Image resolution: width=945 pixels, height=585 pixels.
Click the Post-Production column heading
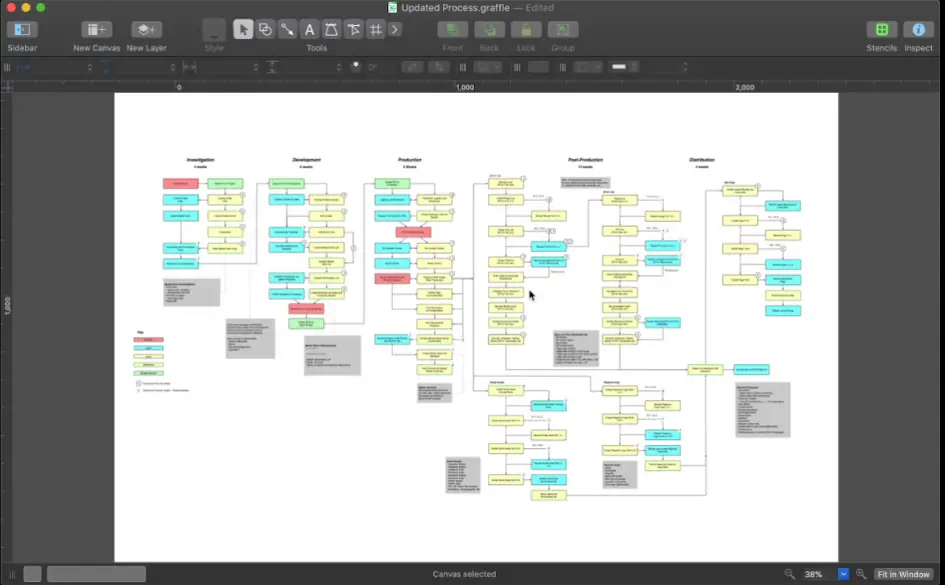[585, 160]
